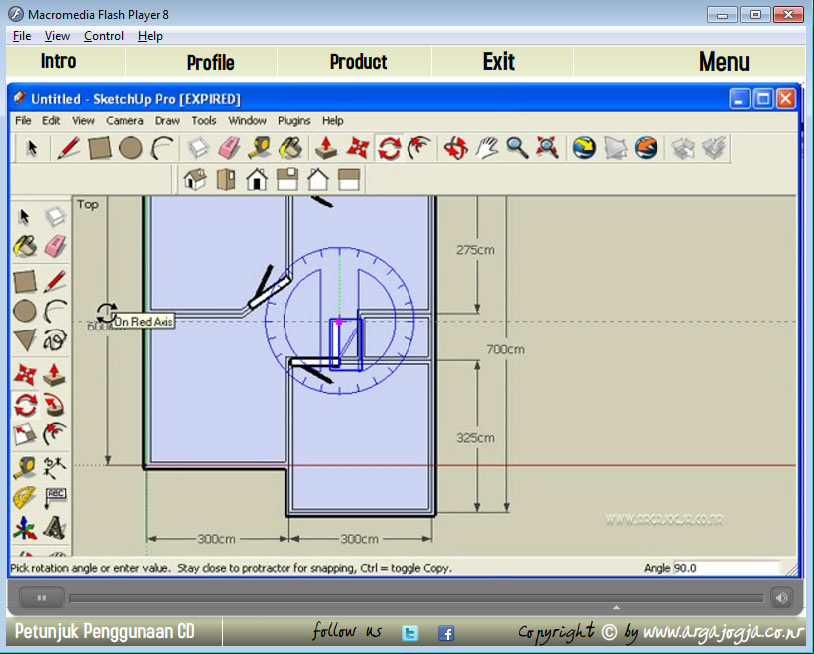Open the SketchUp Draw menu

pos(167,121)
